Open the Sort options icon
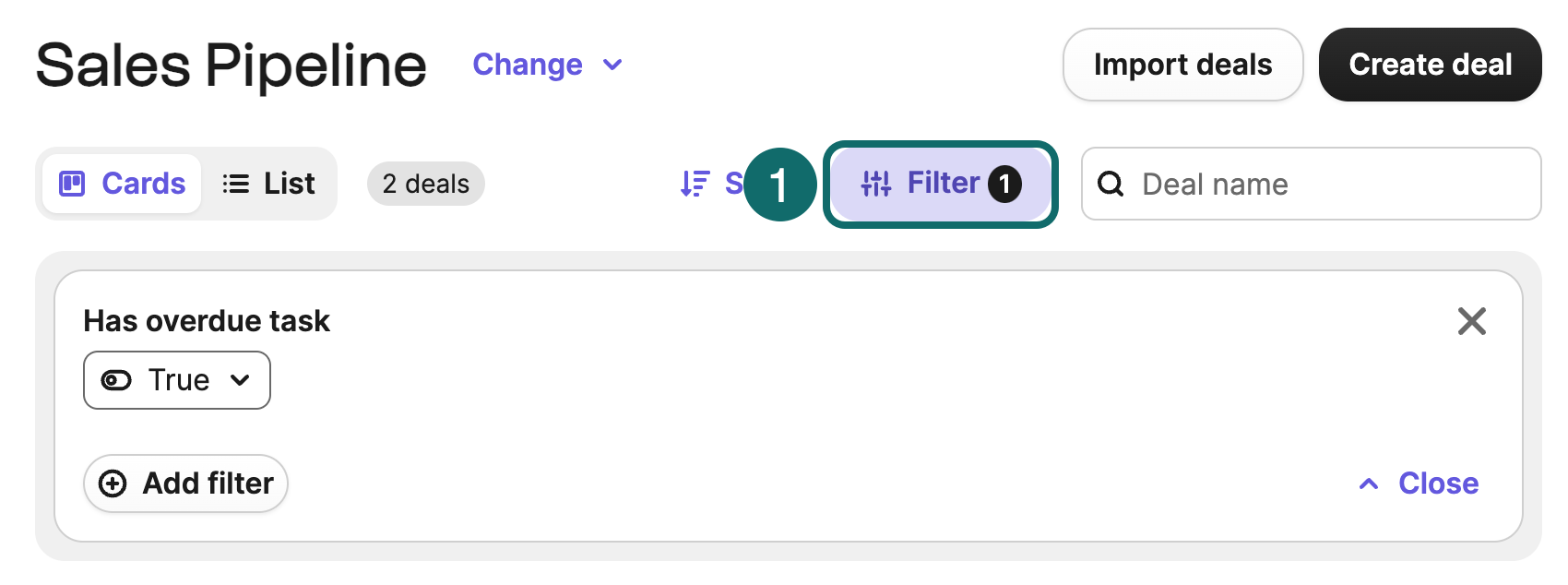 [696, 183]
